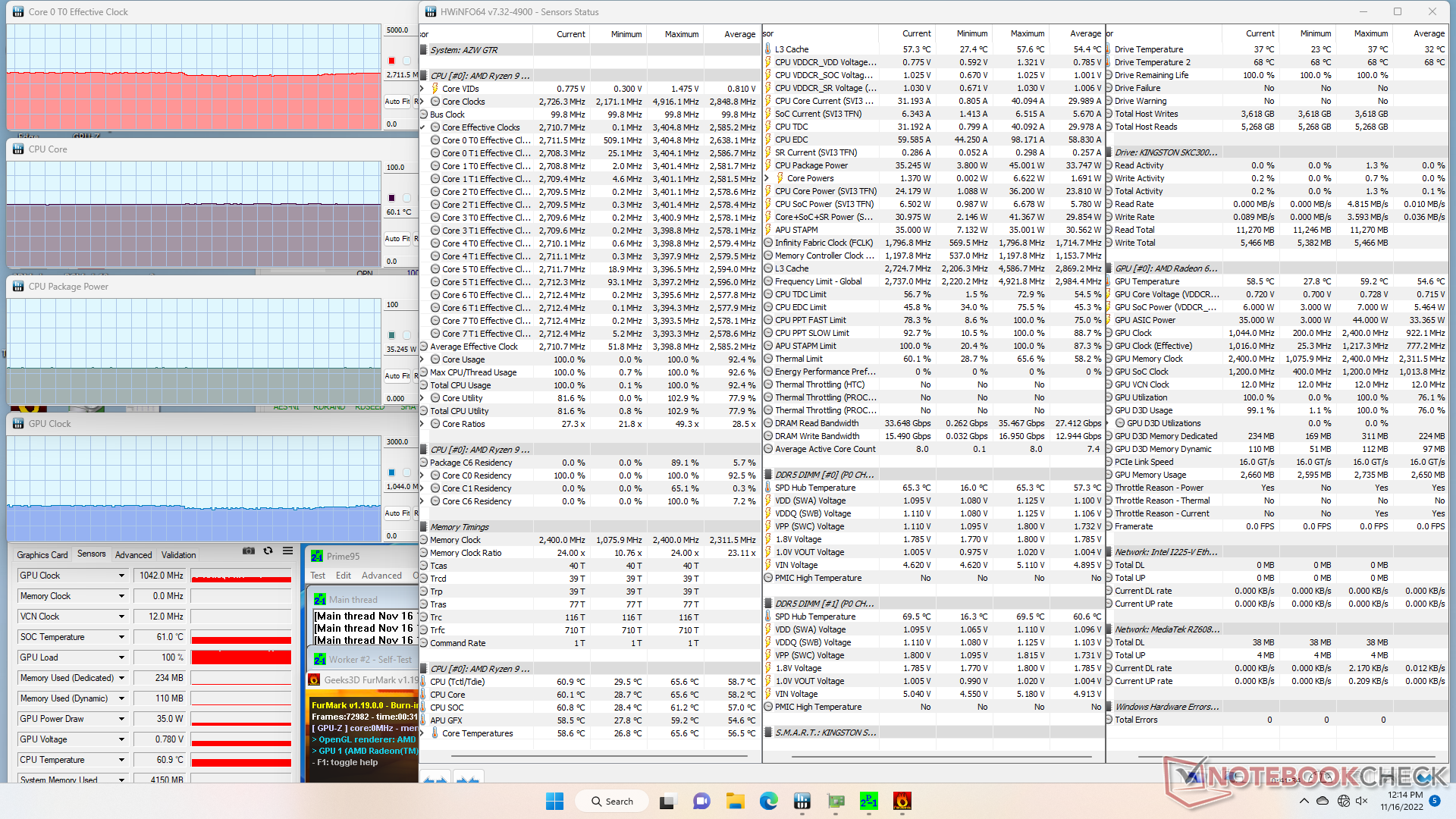This screenshot has width=1456, height=819.
Task: Open the Validation tab in GPU-Z
Action: (178, 554)
